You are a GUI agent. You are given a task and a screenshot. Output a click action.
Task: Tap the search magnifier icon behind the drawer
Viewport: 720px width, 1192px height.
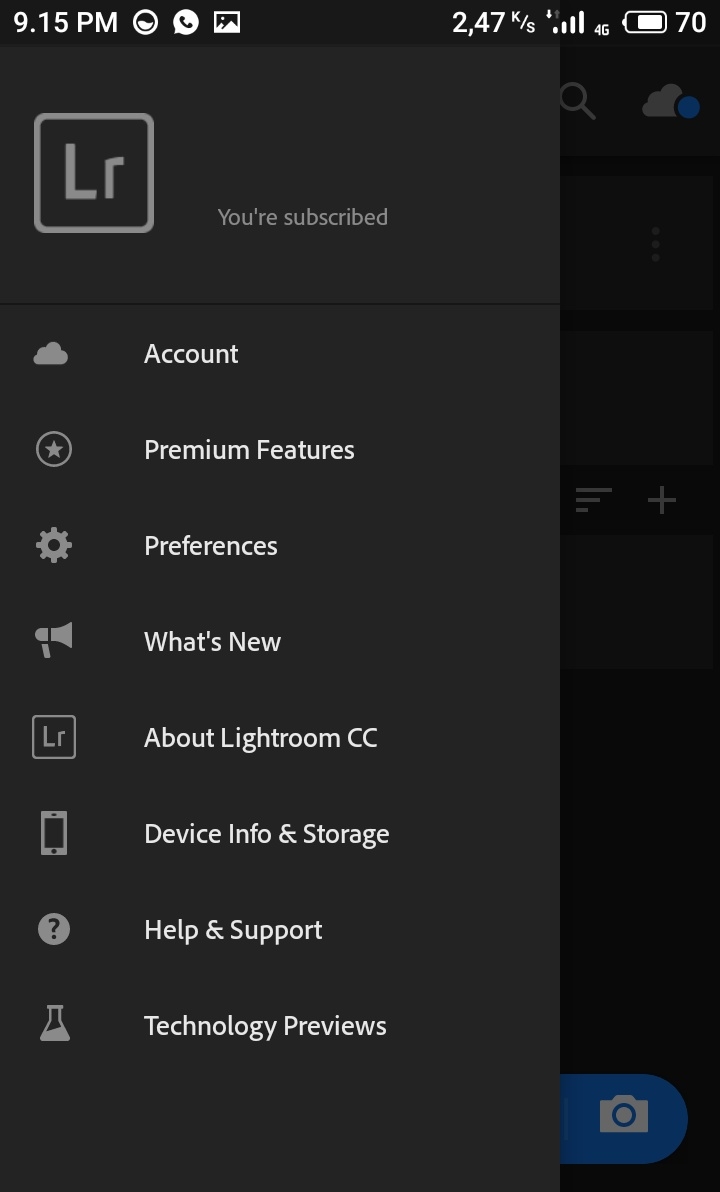[x=577, y=100]
